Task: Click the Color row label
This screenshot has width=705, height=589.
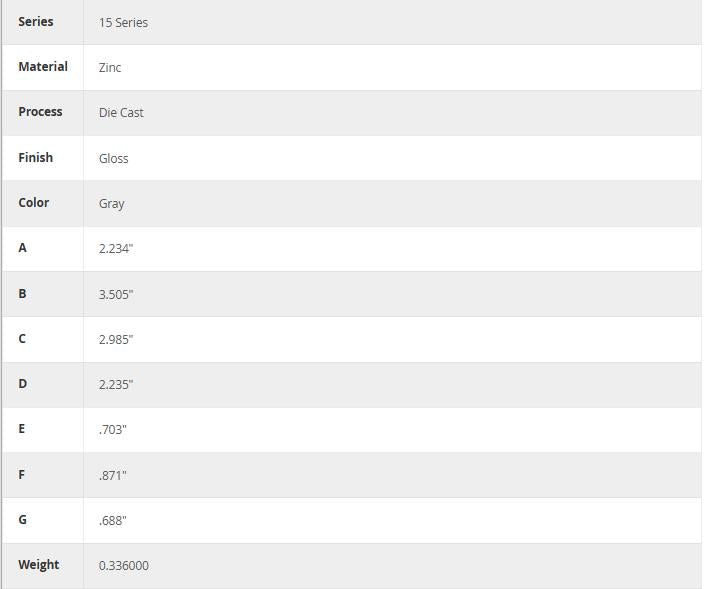Action: click(x=33, y=202)
